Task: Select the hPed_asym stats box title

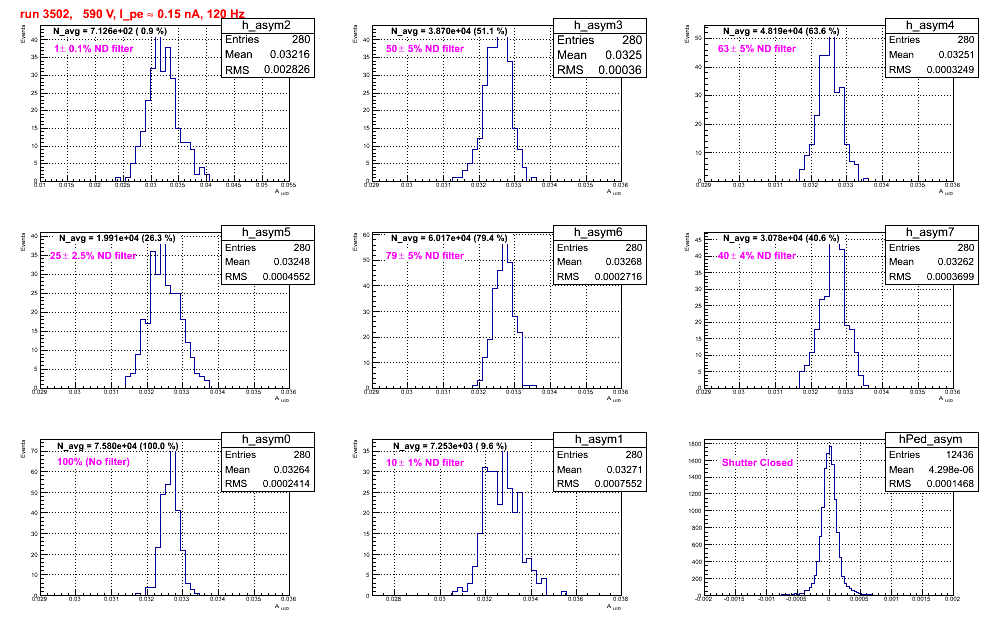Action: 930,440
